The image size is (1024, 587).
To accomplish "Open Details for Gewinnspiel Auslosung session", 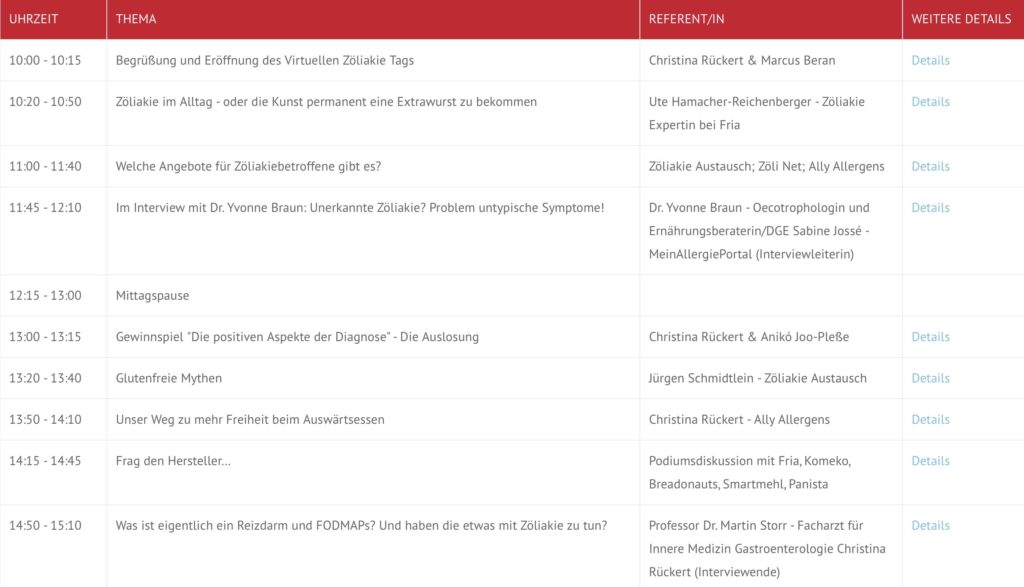I will [x=930, y=336].
